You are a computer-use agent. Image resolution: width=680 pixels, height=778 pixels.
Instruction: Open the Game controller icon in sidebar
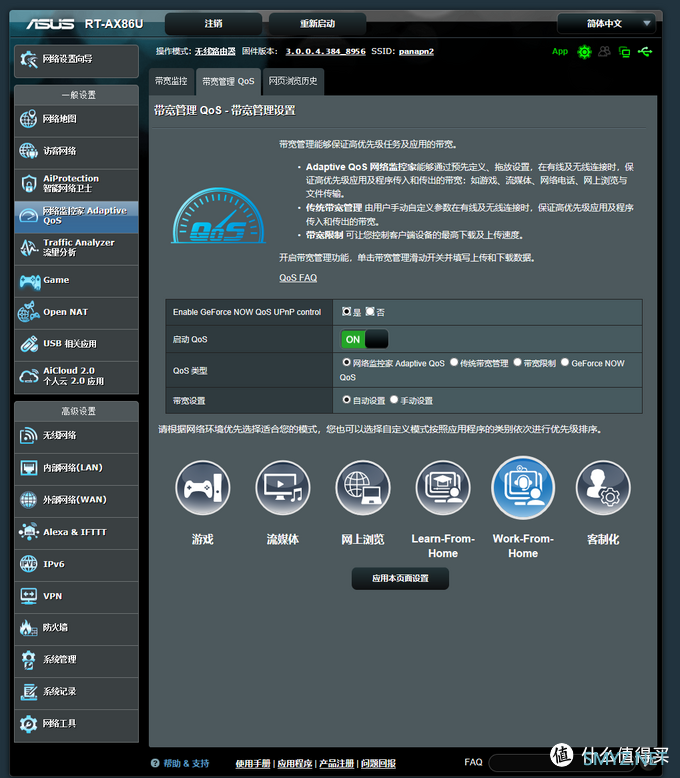coord(30,281)
